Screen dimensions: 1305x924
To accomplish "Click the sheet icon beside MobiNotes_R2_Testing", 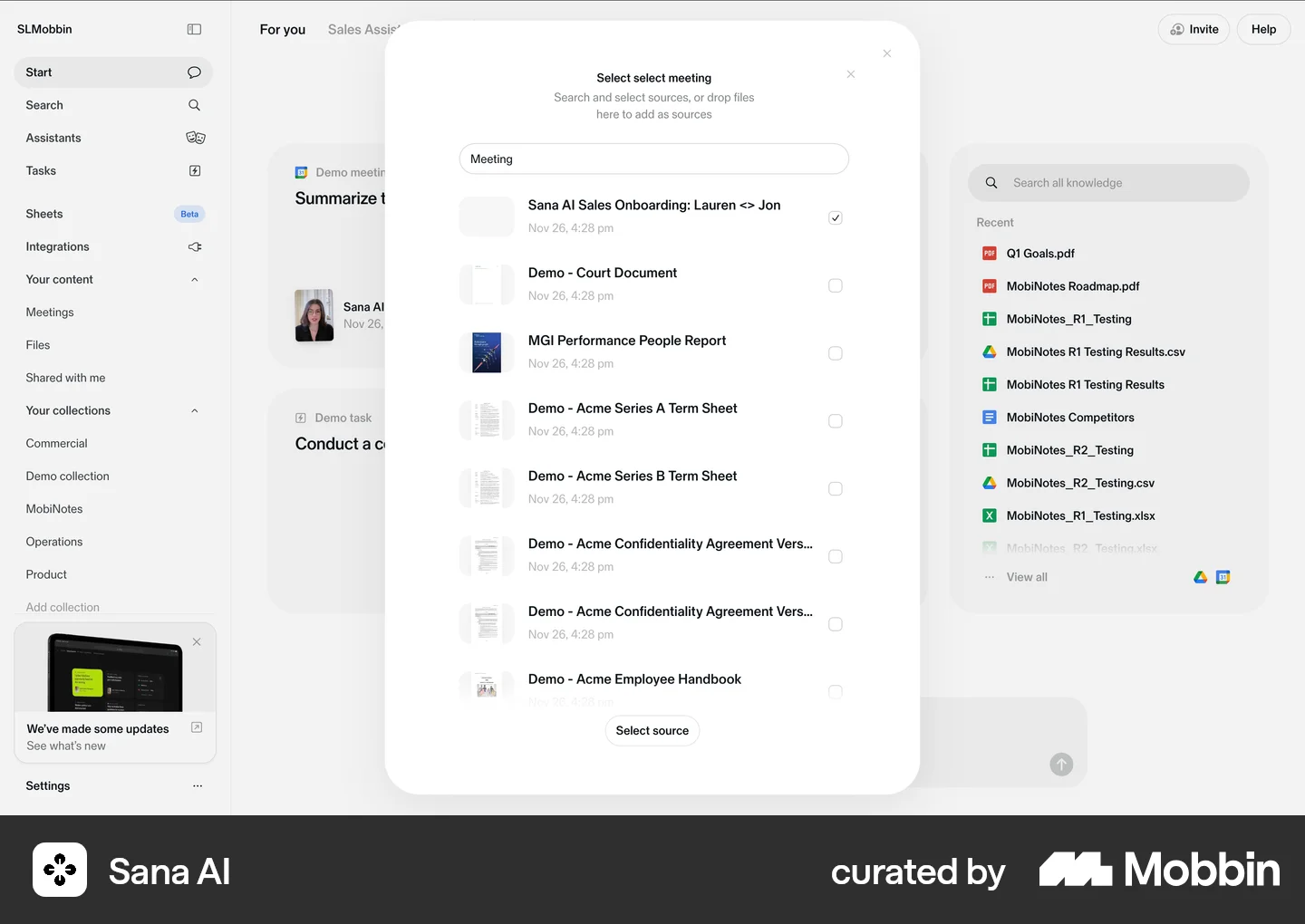I will tap(990, 450).
